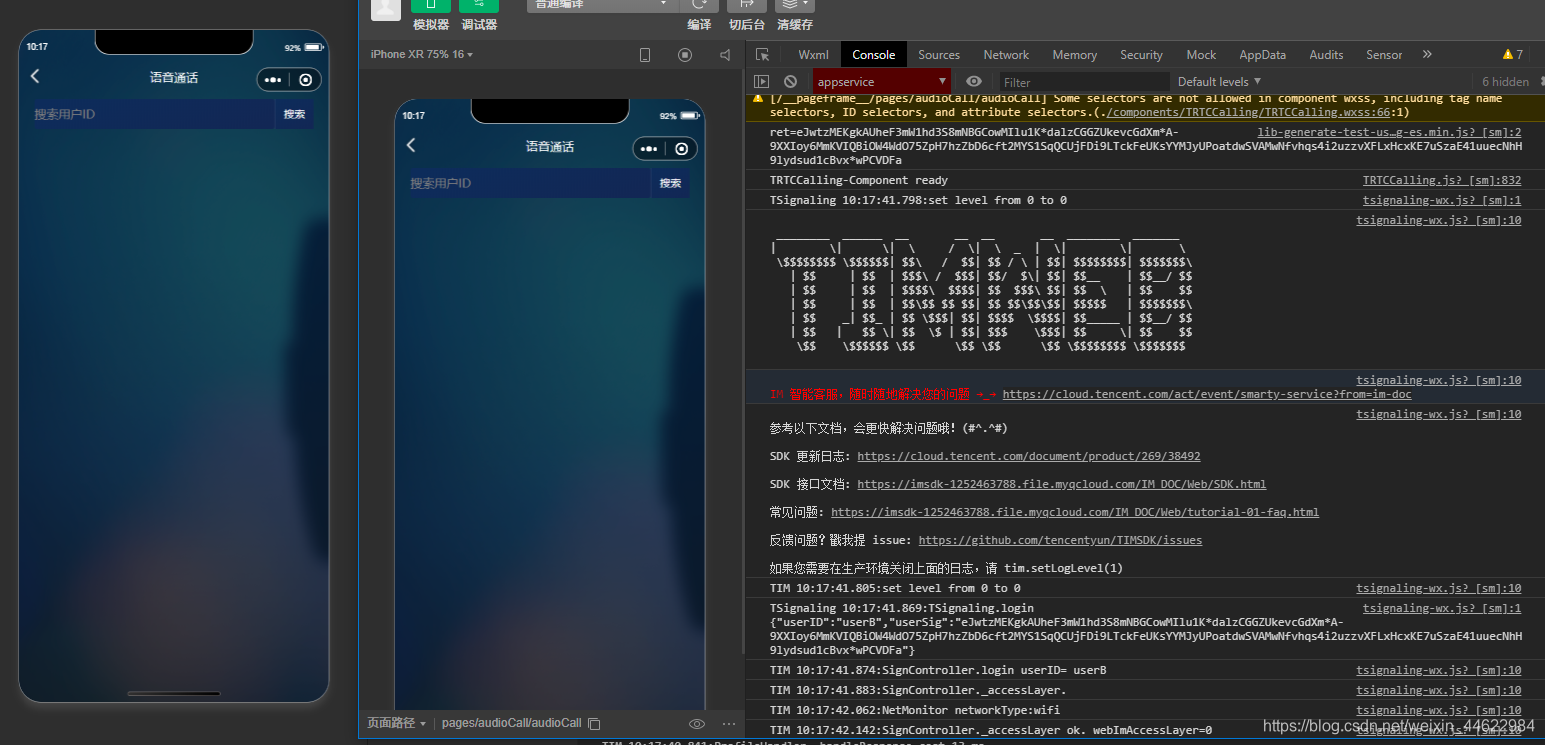The width and height of the screenshot is (1545, 745).
Task: Focus 搜索用户ID field in left phone preview
Action: tap(154, 114)
